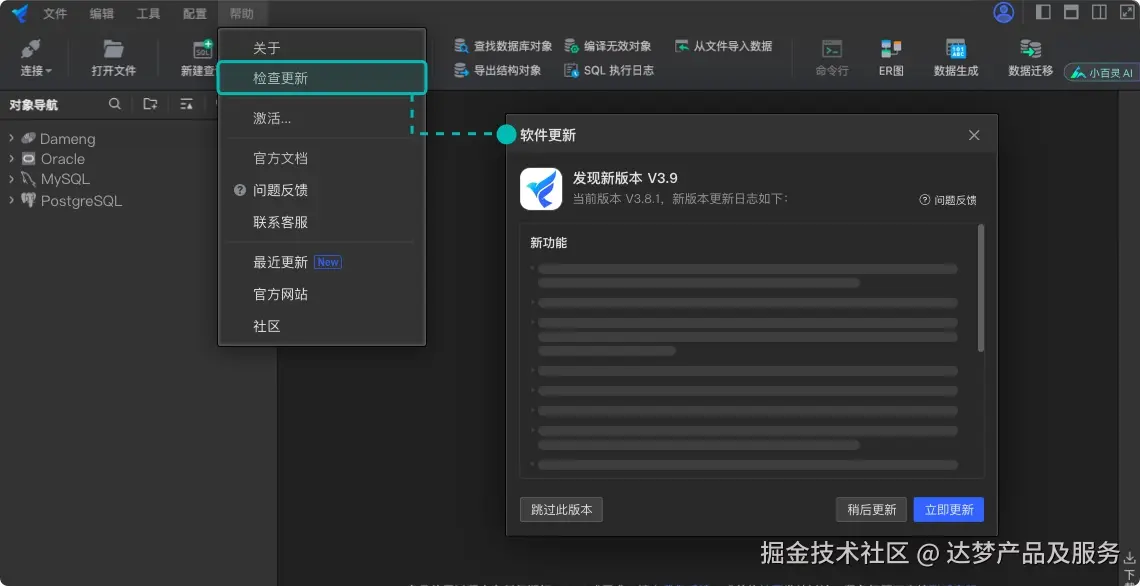Open the 命令行 terminal icon
The image size is (1140, 586).
[832, 49]
